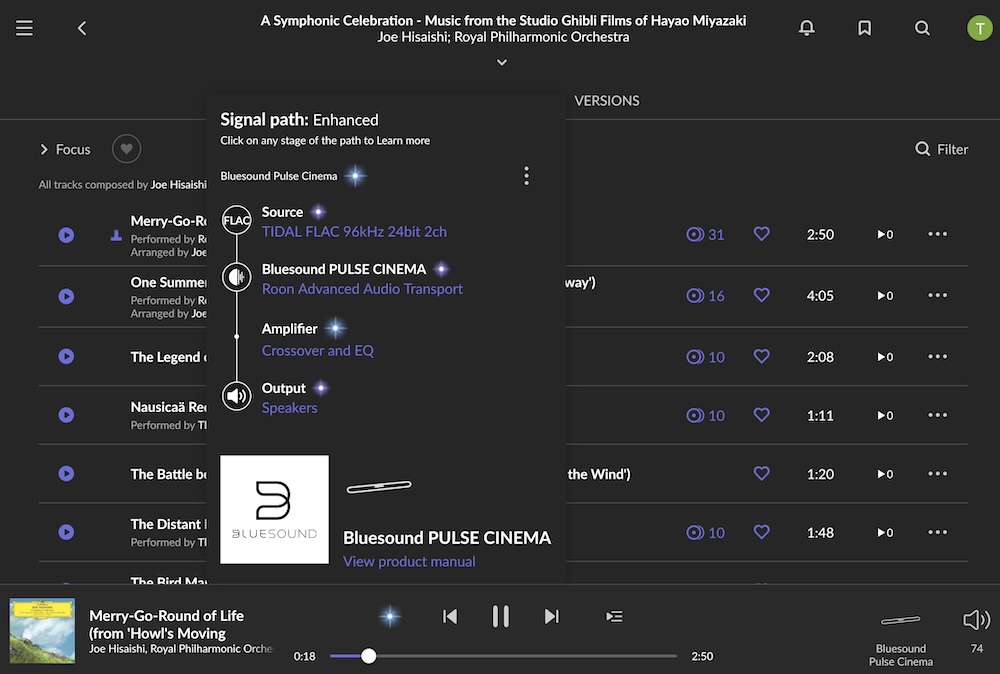Click the signal path star in playback bar
This screenshot has width=1000, height=674.
click(390, 616)
